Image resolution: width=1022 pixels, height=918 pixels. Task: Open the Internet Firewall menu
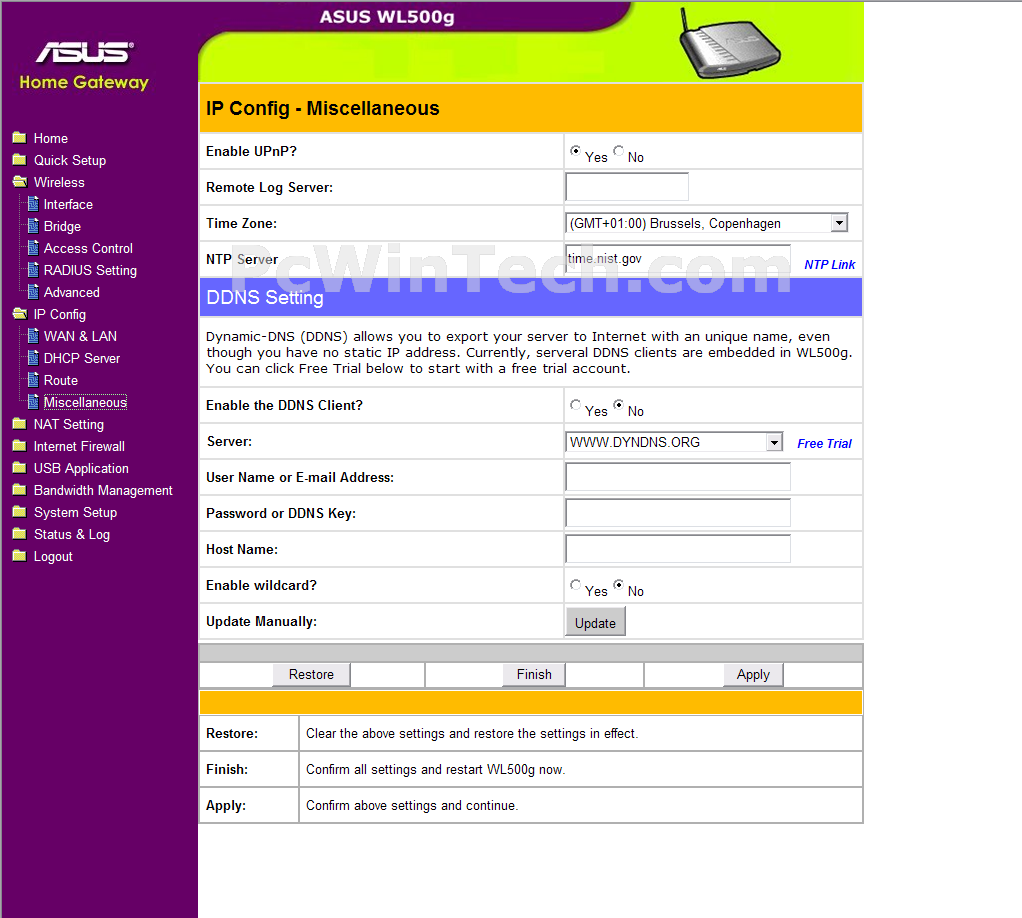tap(79, 447)
